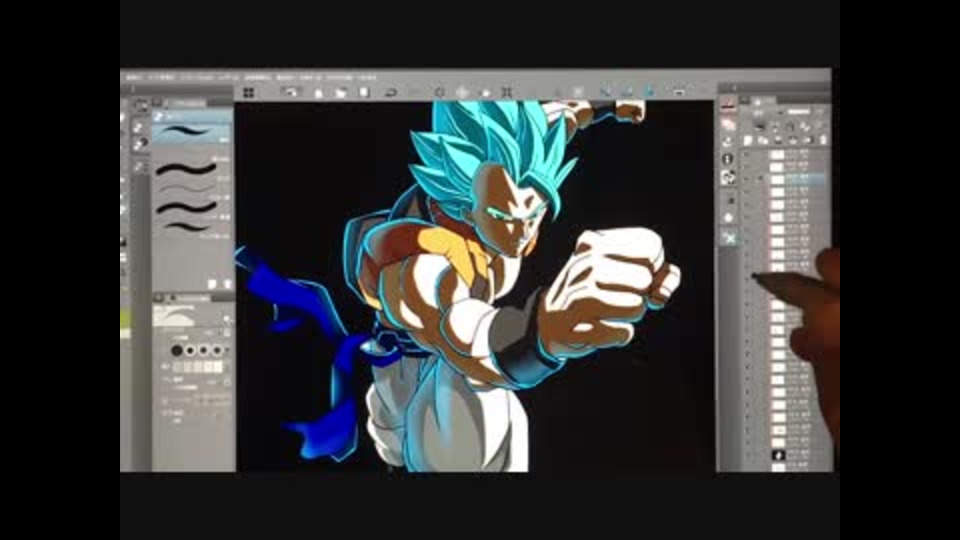The image size is (960, 540).
Task: Click the first small icon at sub tool panel's bottom-right
Action: [x=212, y=283]
